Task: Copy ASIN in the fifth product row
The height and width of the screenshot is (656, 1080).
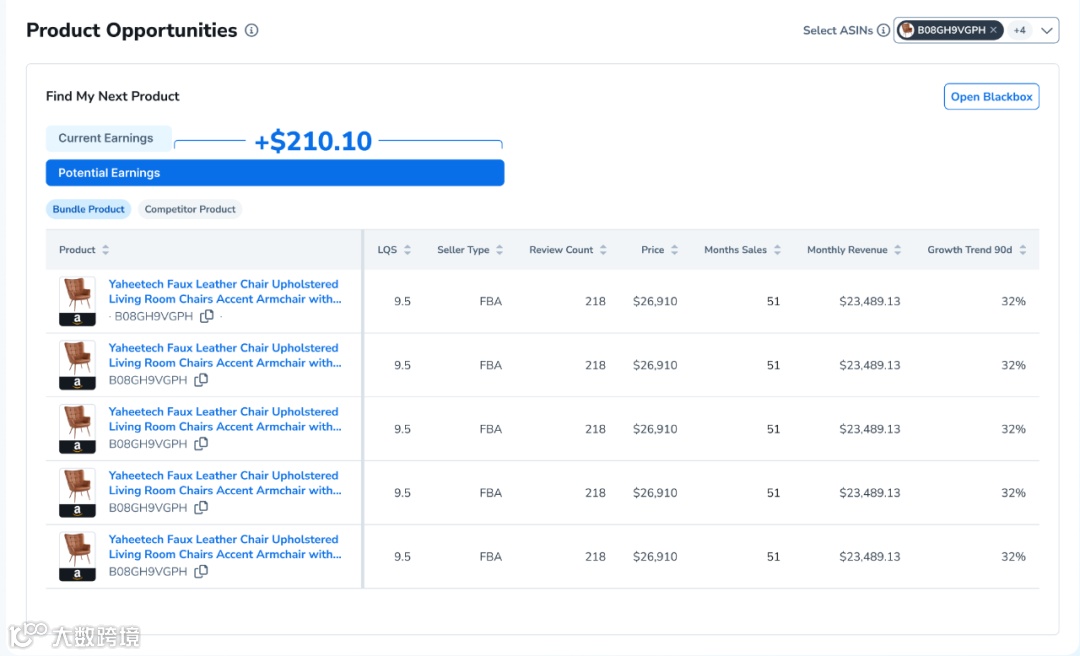Action: click(201, 571)
